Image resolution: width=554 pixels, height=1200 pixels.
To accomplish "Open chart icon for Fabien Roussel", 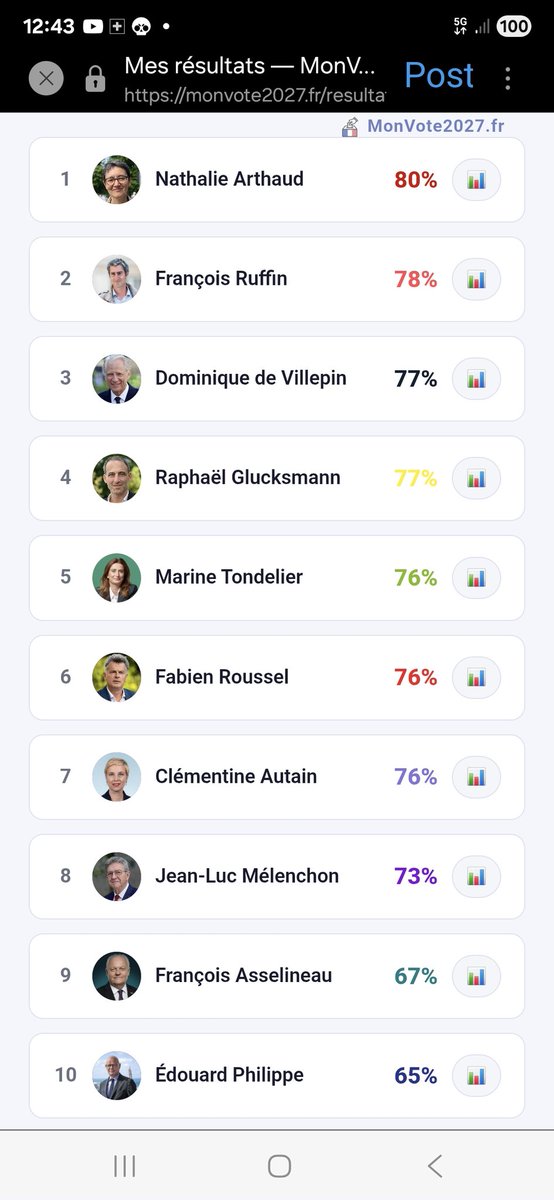I will [476, 677].
